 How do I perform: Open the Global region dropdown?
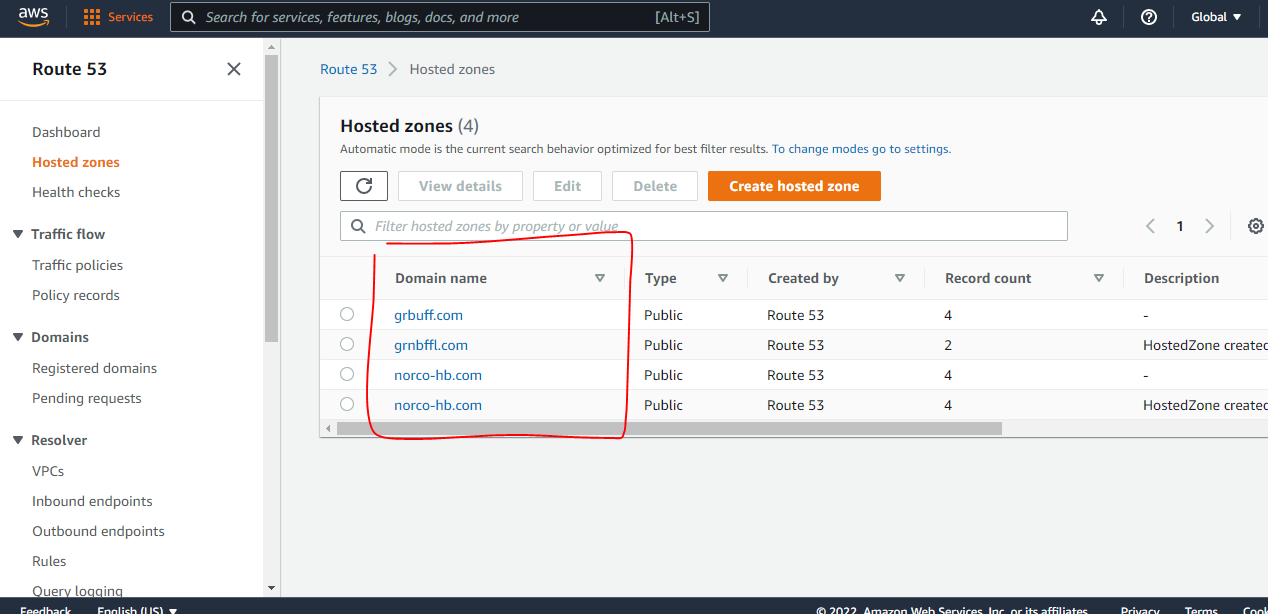1216,17
